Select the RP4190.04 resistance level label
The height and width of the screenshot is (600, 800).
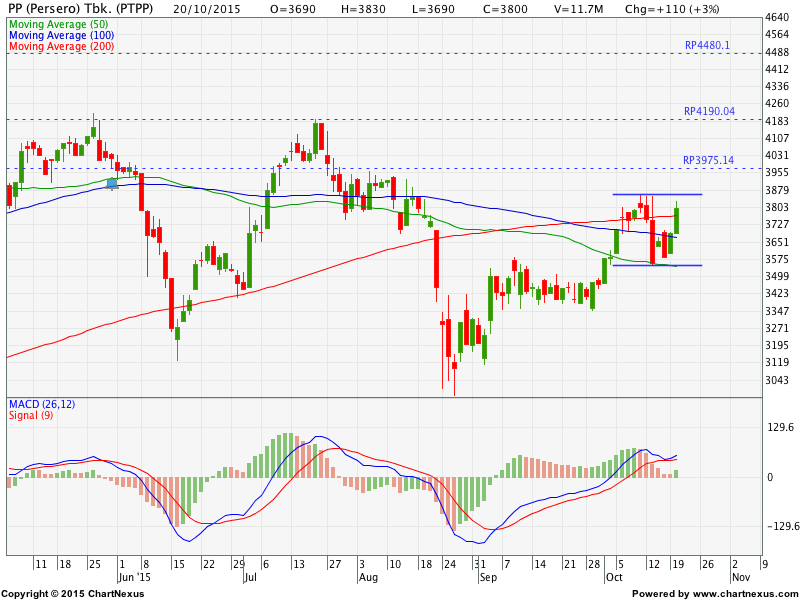click(x=708, y=111)
